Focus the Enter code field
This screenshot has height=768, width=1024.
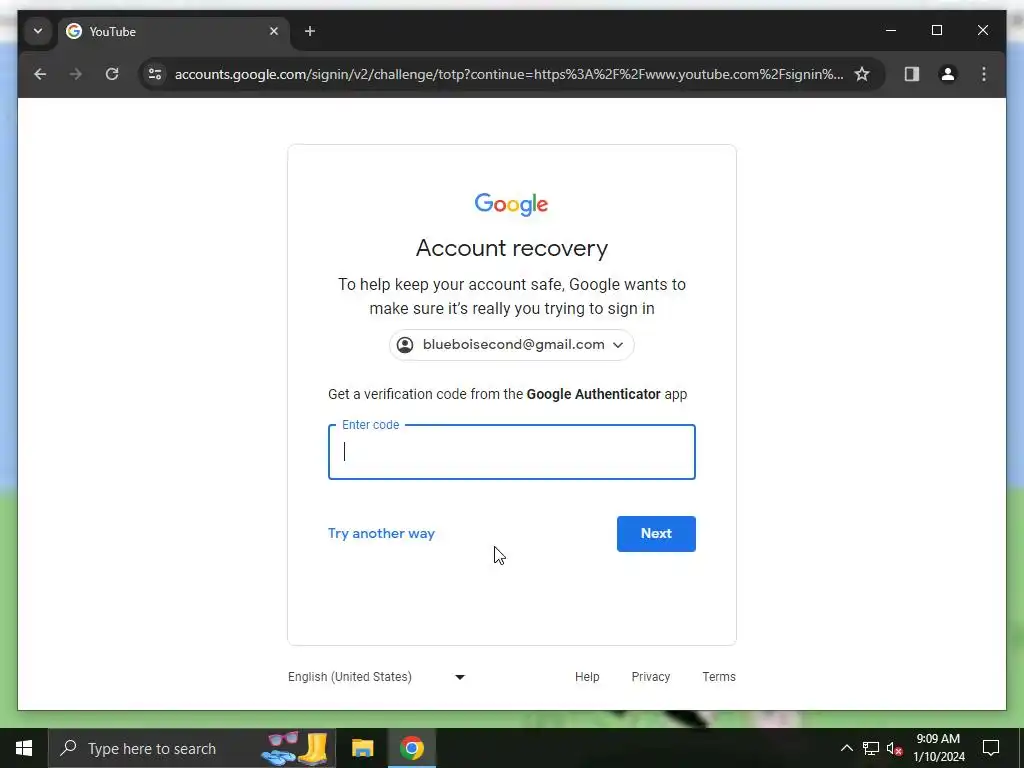pos(511,452)
